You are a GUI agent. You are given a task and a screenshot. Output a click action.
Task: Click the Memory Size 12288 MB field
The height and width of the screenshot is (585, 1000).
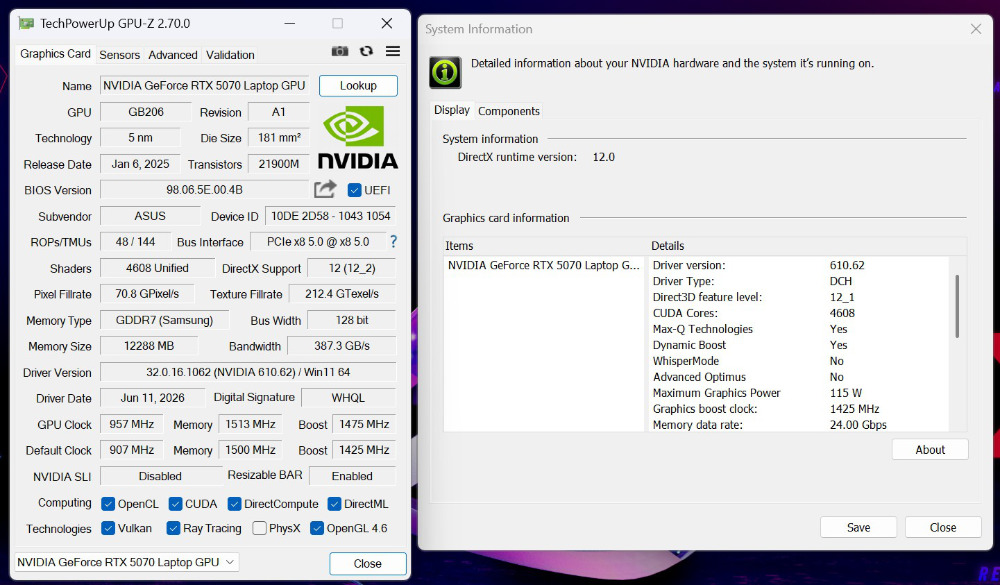pyautogui.click(x=149, y=346)
